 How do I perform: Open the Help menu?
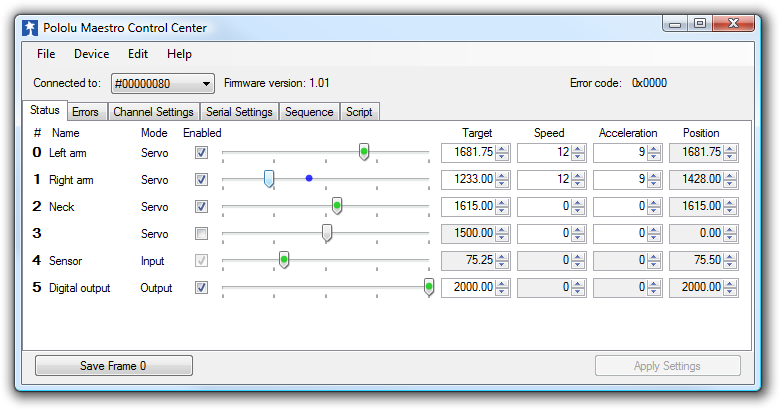point(179,54)
